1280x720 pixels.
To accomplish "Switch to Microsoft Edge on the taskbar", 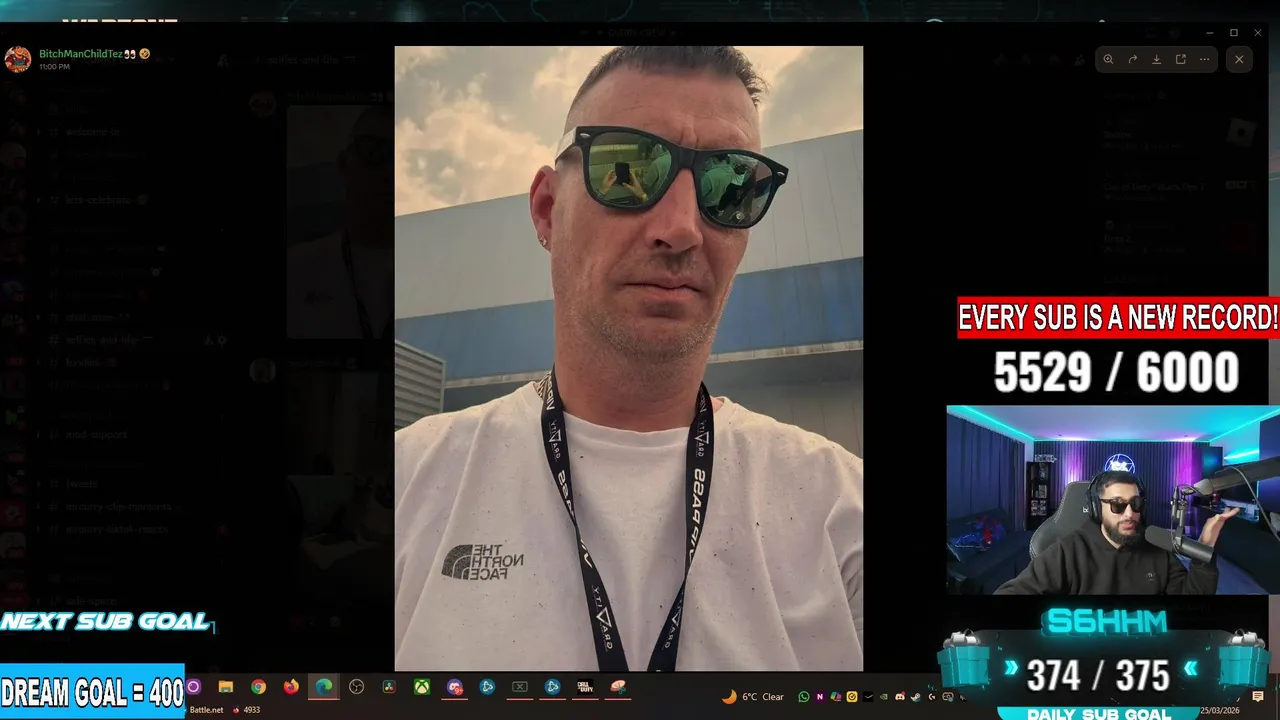I will point(324,687).
